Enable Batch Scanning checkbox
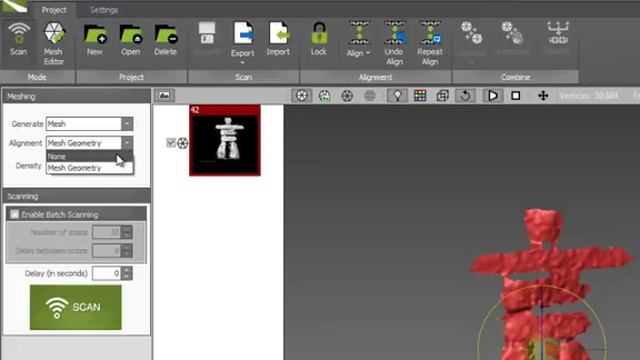640x360 pixels. (x=14, y=214)
